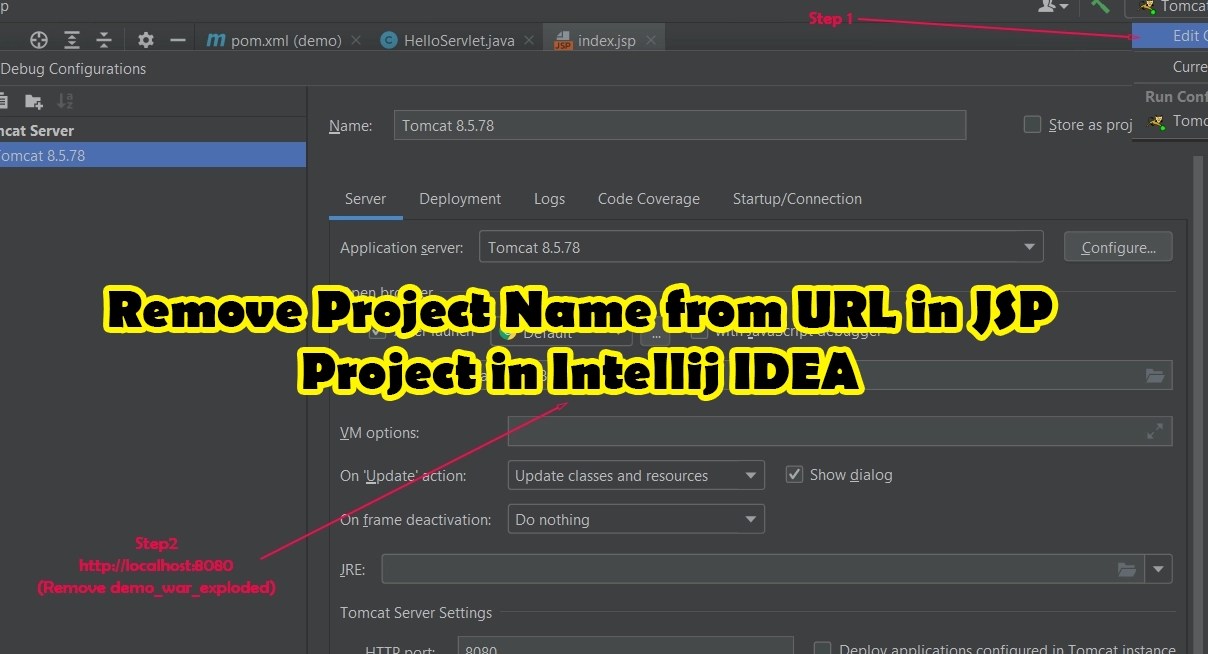
Task: Remove the selected configuration with the minus icon
Action: pyautogui.click(x=176, y=39)
